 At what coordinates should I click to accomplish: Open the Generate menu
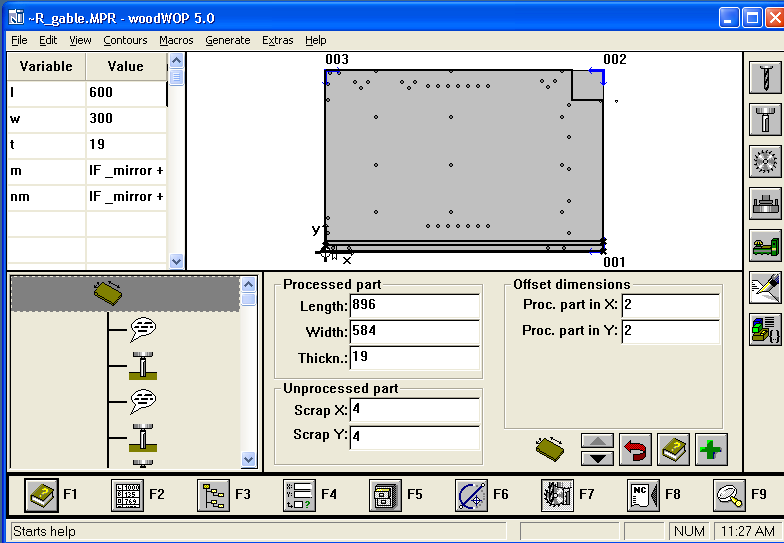tap(228, 40)
